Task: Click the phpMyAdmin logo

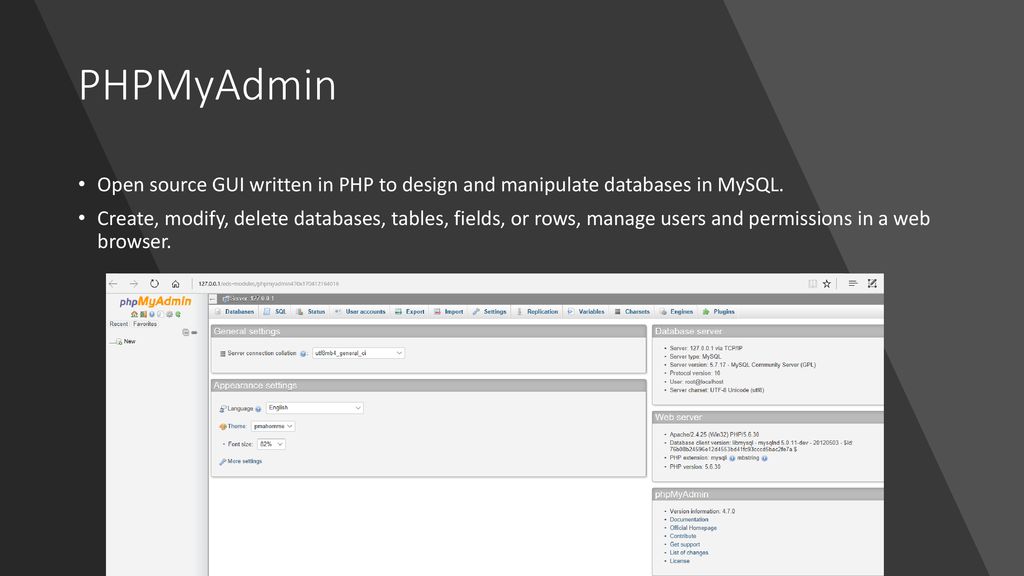Action: click(155, 302)
